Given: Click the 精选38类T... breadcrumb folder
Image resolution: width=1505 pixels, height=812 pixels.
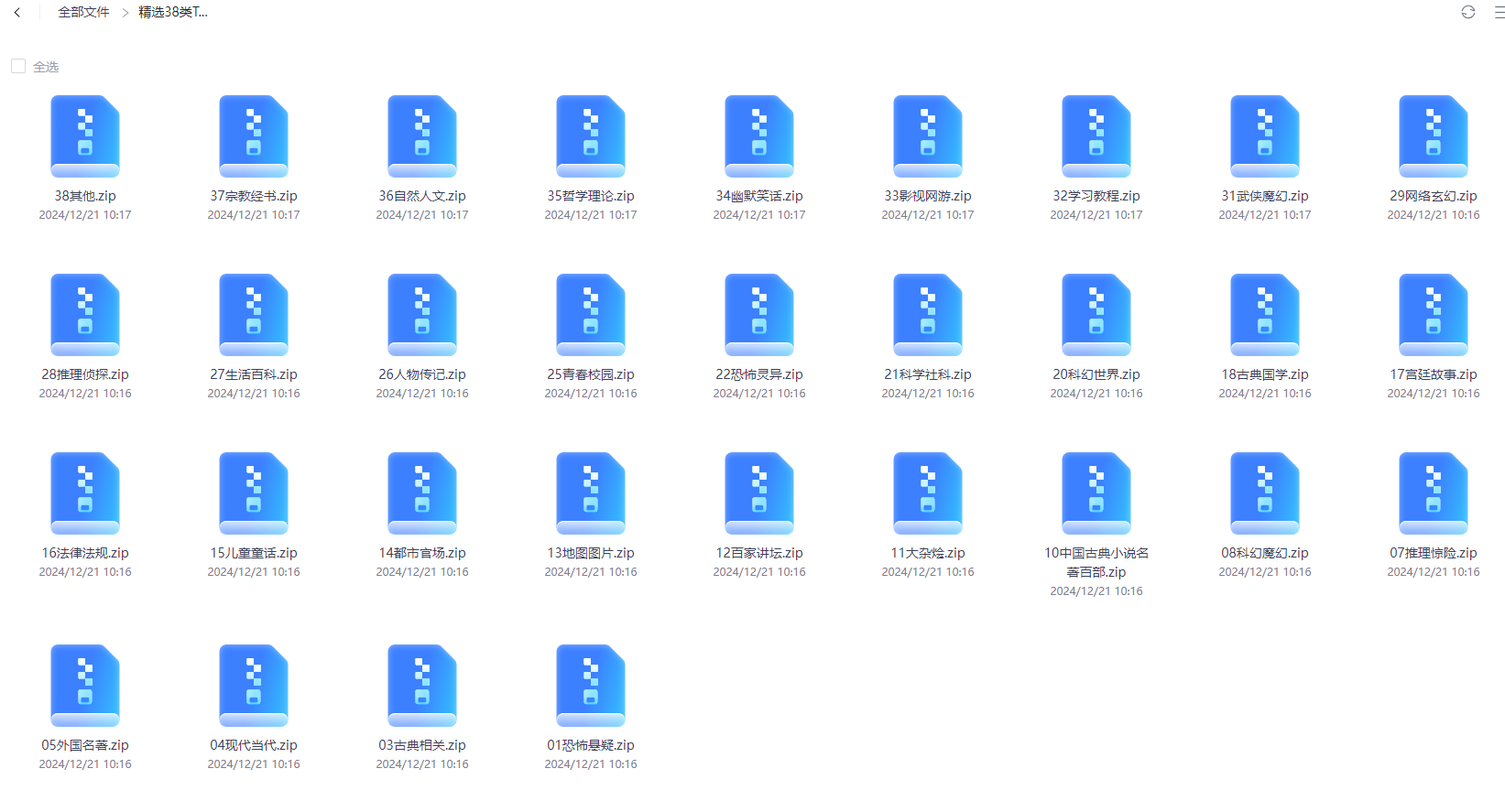Looking at the screenshot, I should (x=173, y=12).
